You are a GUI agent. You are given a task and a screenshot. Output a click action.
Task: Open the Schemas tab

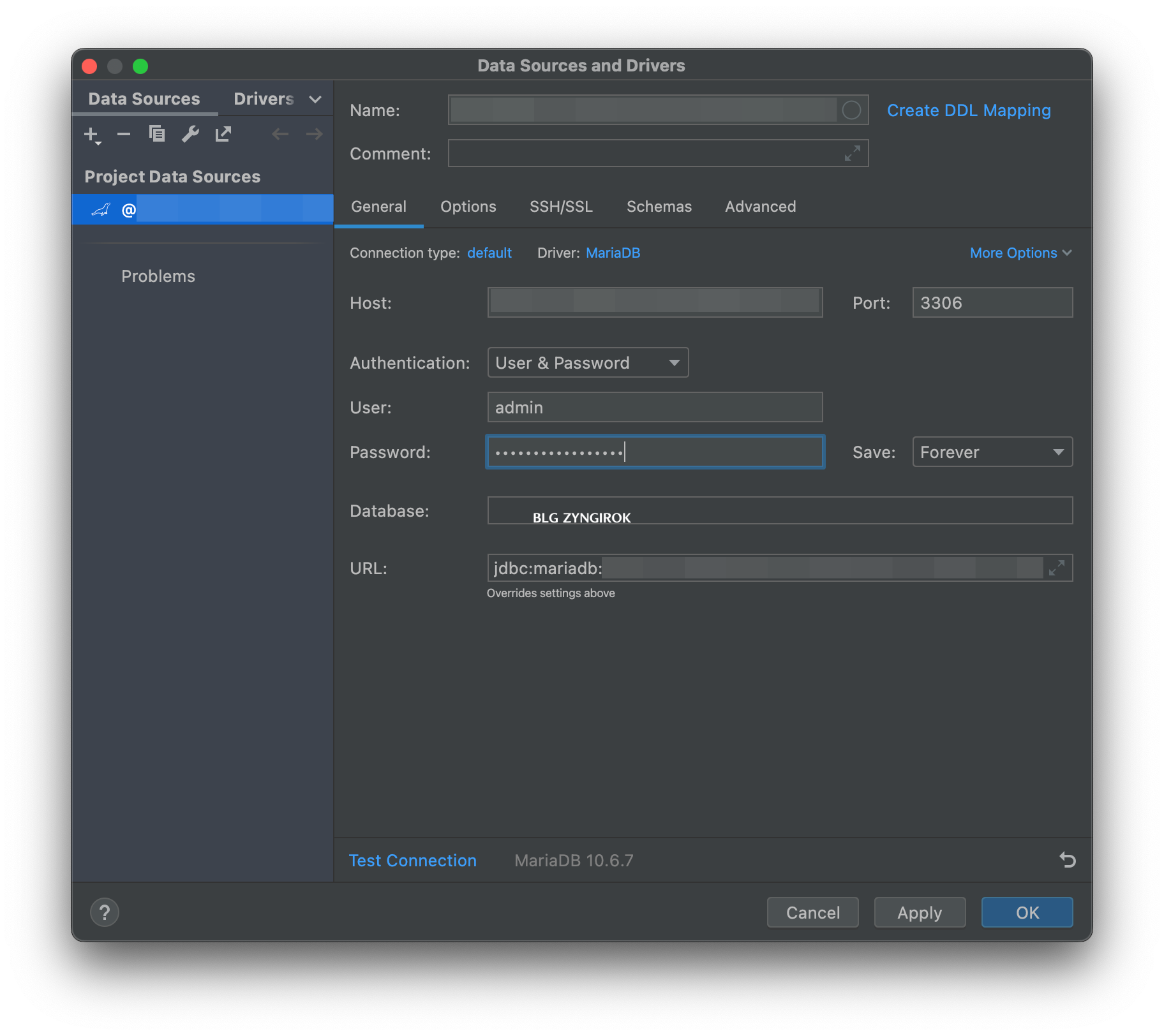coord(659,207)
